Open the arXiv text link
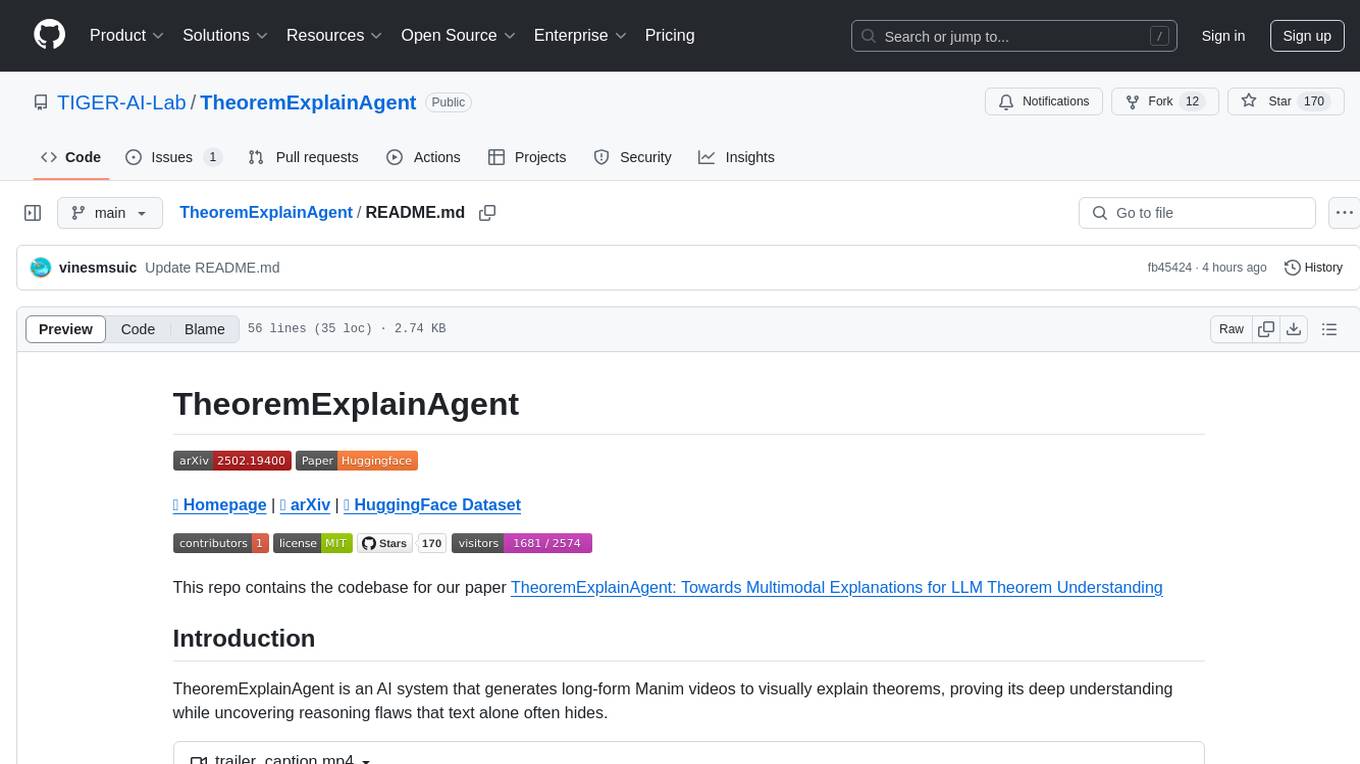 (305, 505)
